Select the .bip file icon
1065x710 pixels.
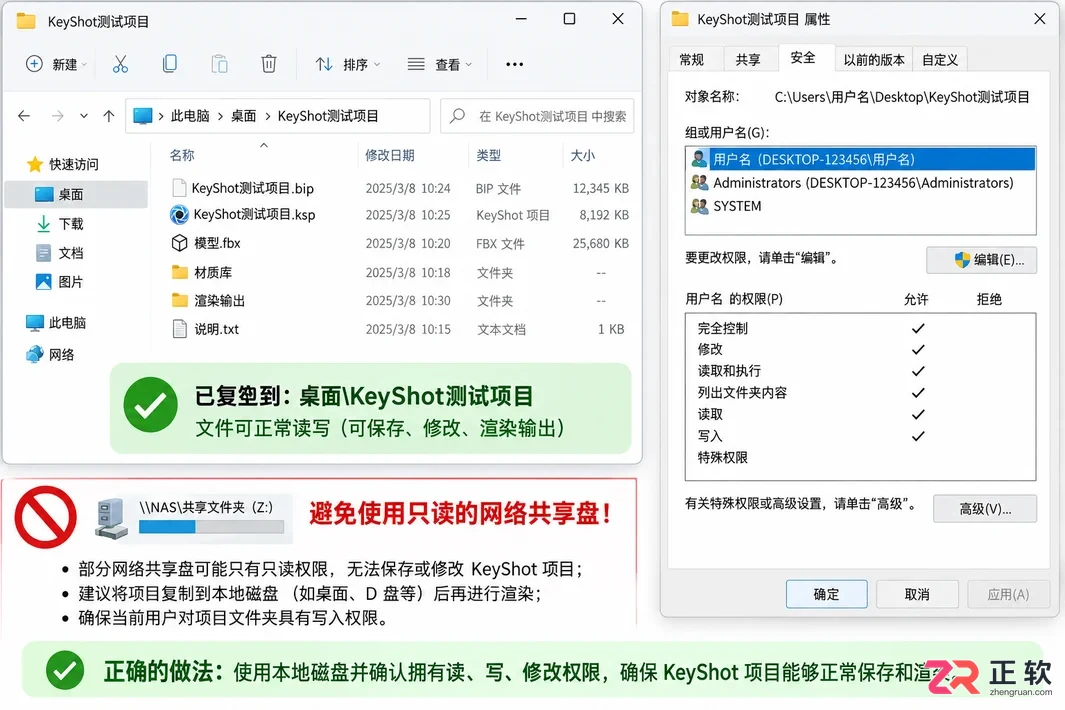click(x=179, y=188)
